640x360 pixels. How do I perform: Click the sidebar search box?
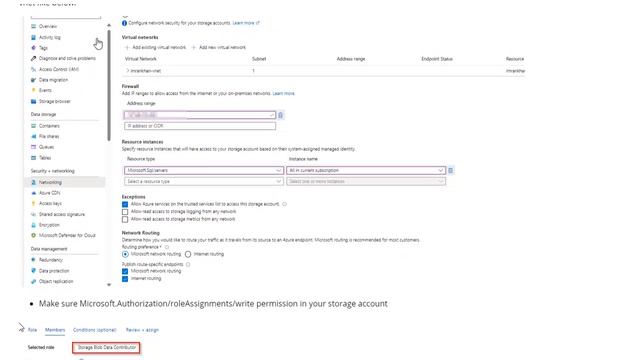[66, 17]
